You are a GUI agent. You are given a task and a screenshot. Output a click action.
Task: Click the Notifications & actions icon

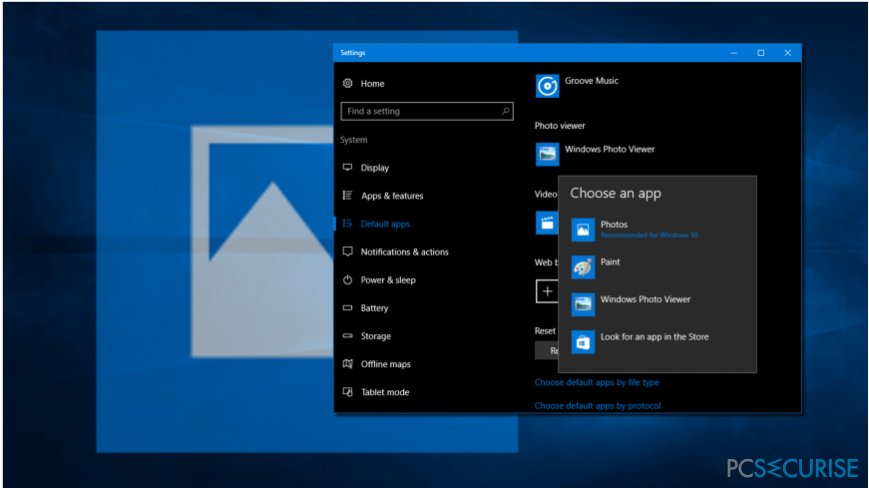[347, 251]
